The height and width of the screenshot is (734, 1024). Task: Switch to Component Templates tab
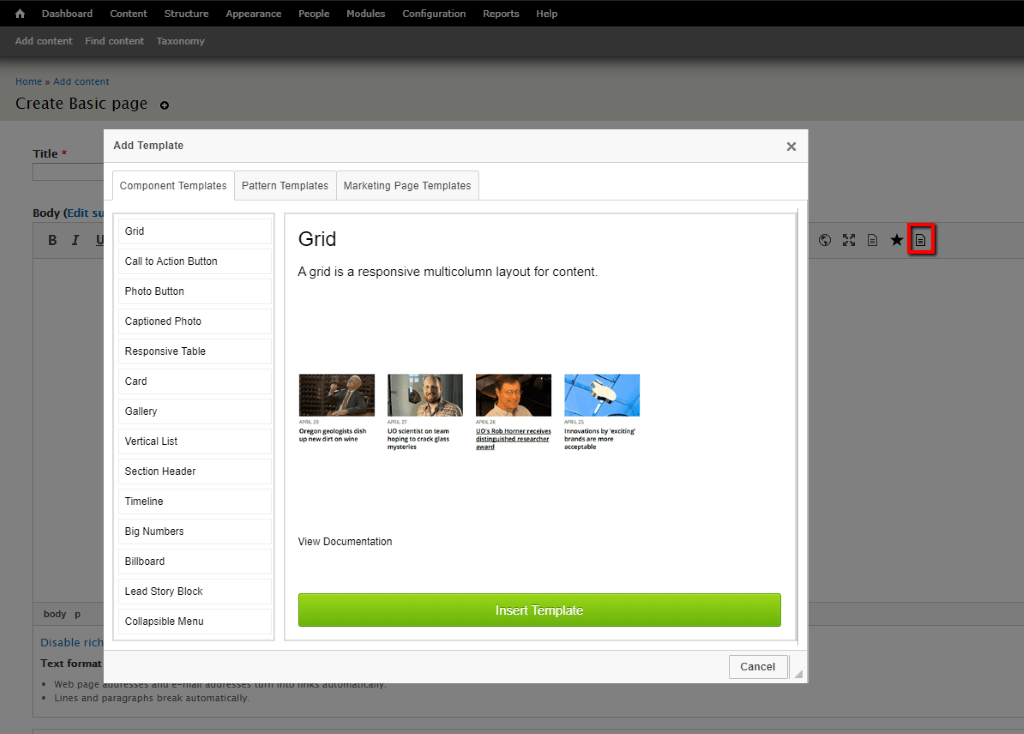point(173,185)
